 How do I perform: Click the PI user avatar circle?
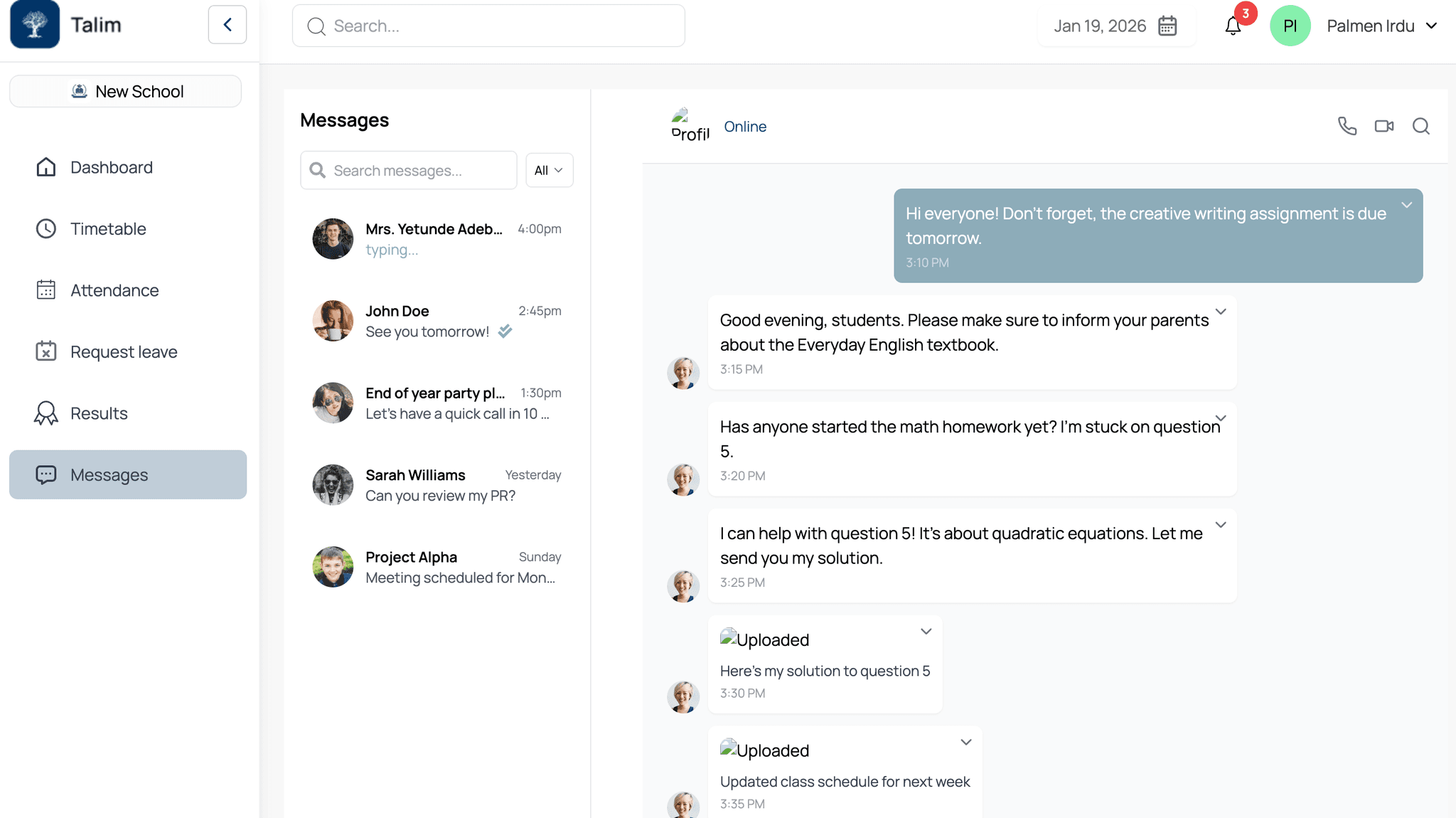(1290, 26)
